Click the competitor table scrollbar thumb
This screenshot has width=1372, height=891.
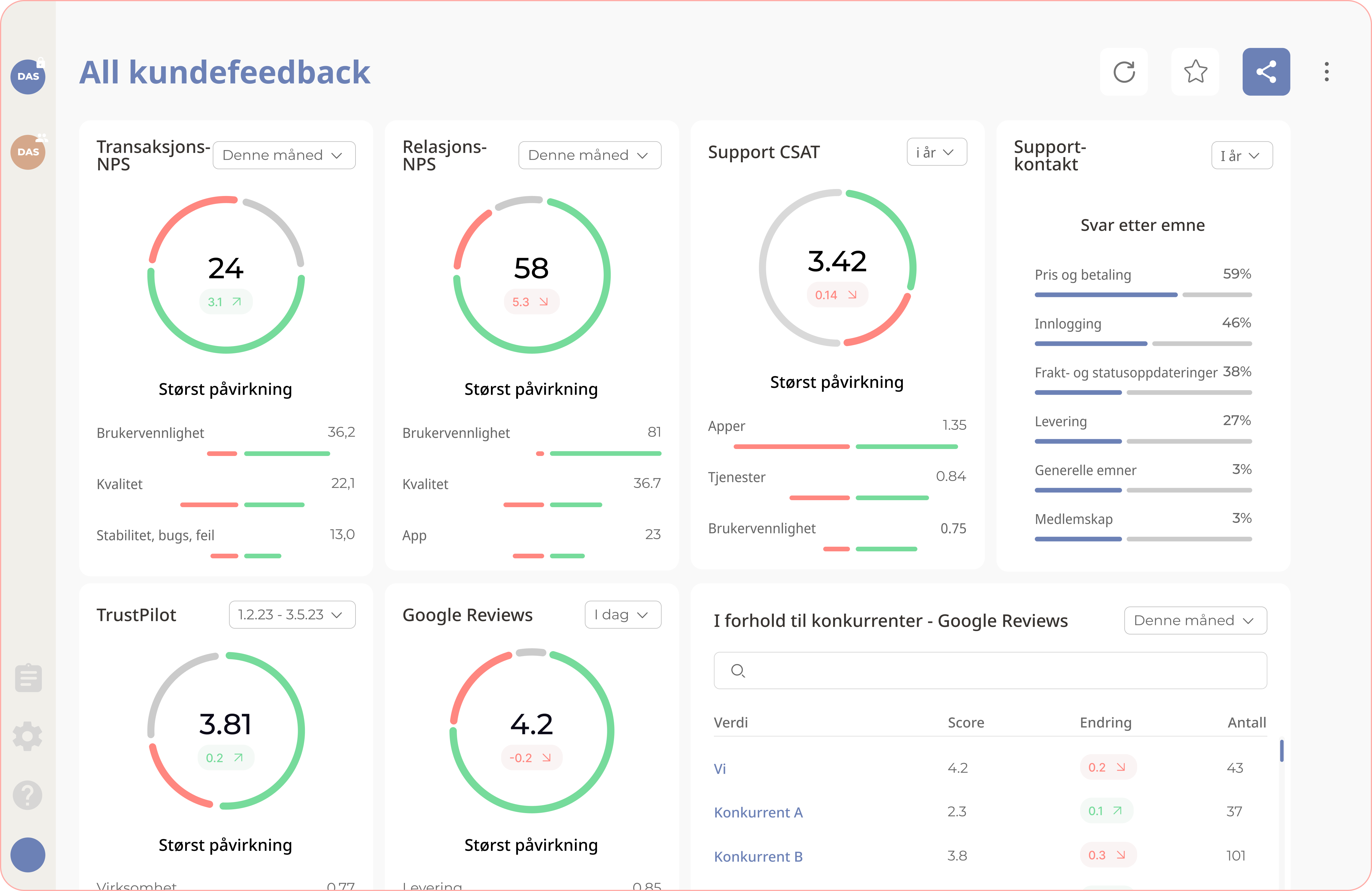[1282, 750]
